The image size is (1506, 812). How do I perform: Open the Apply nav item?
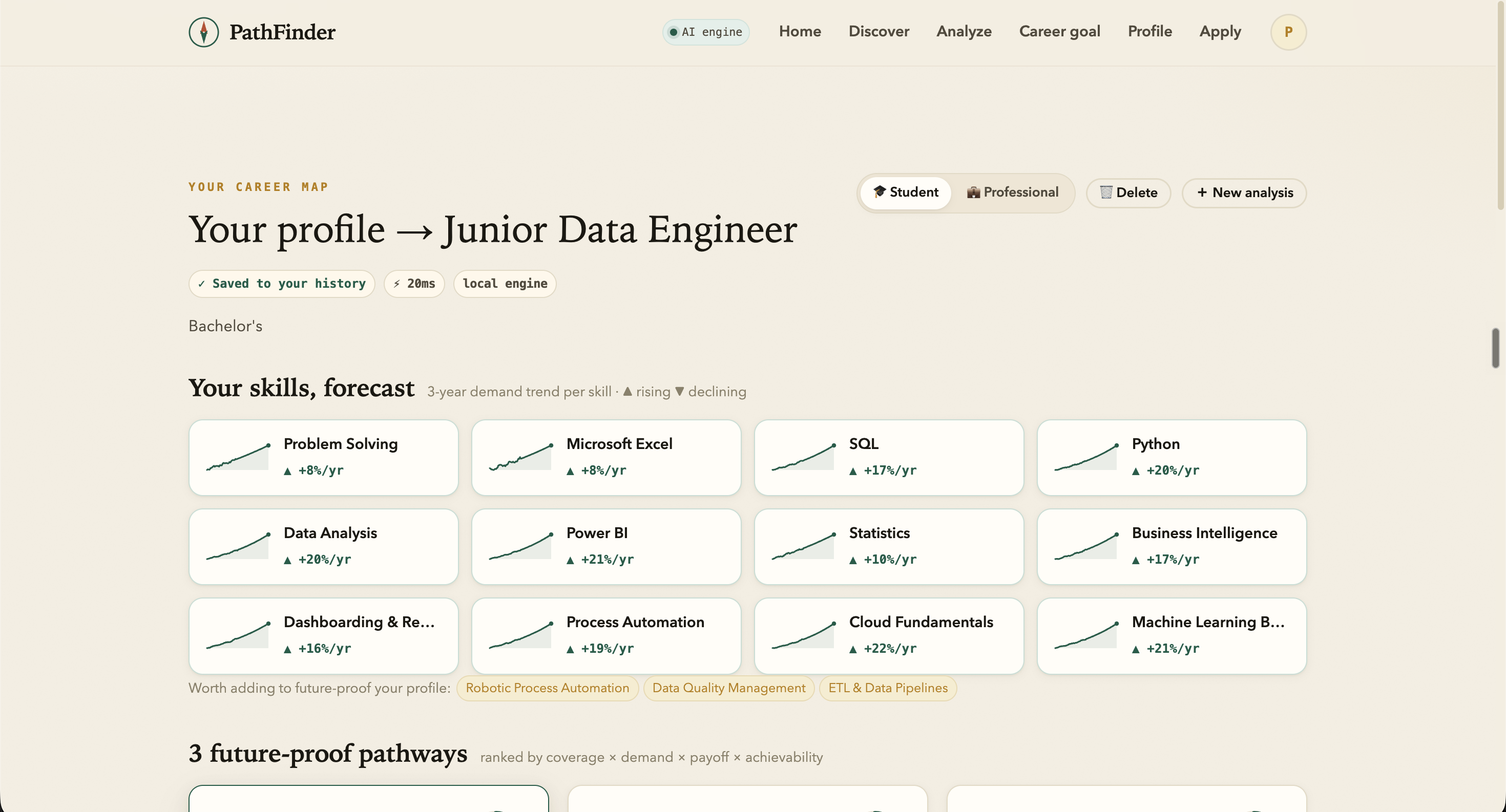pos(1220,32)
